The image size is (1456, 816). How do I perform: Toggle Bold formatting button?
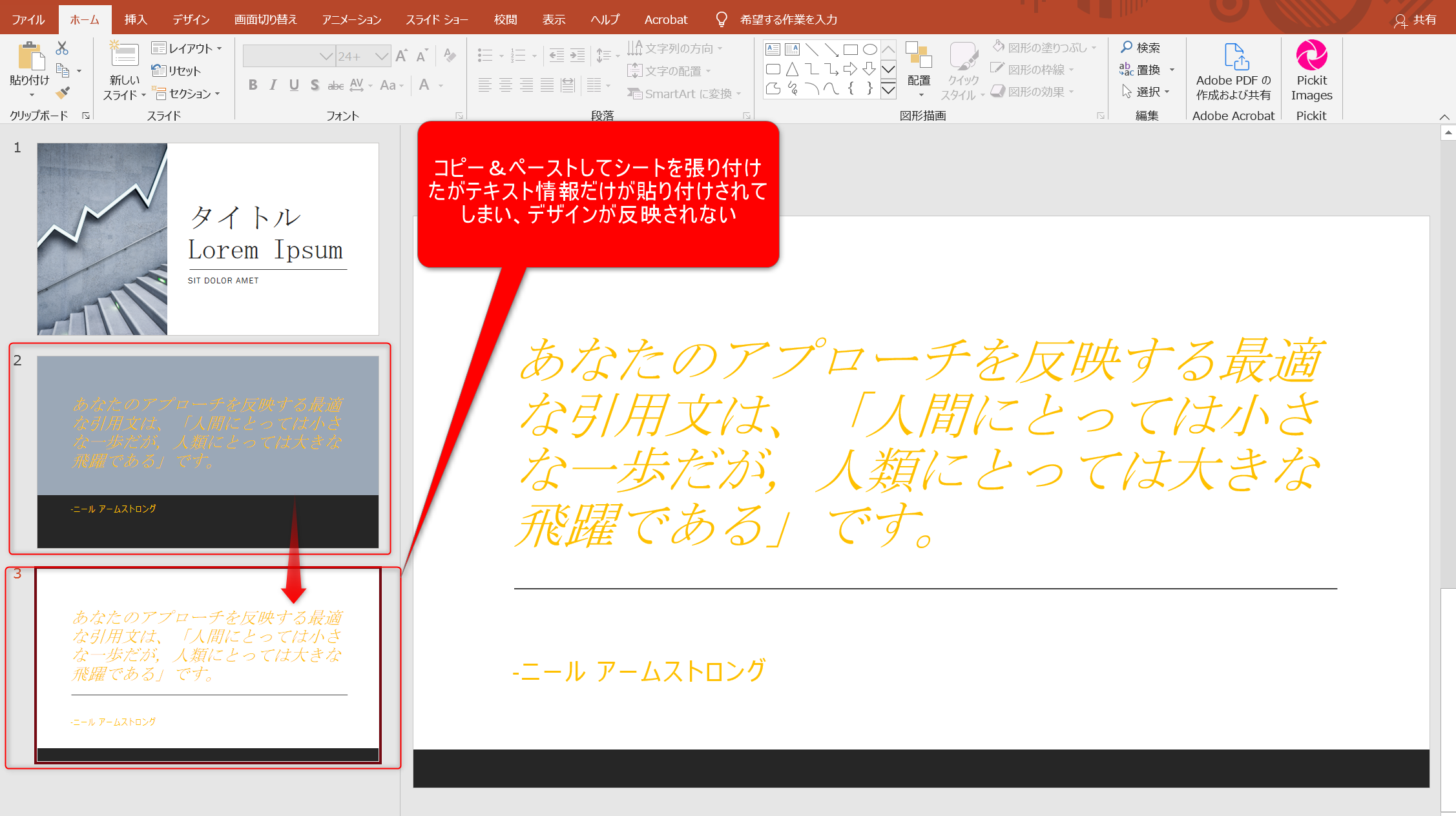253,85
